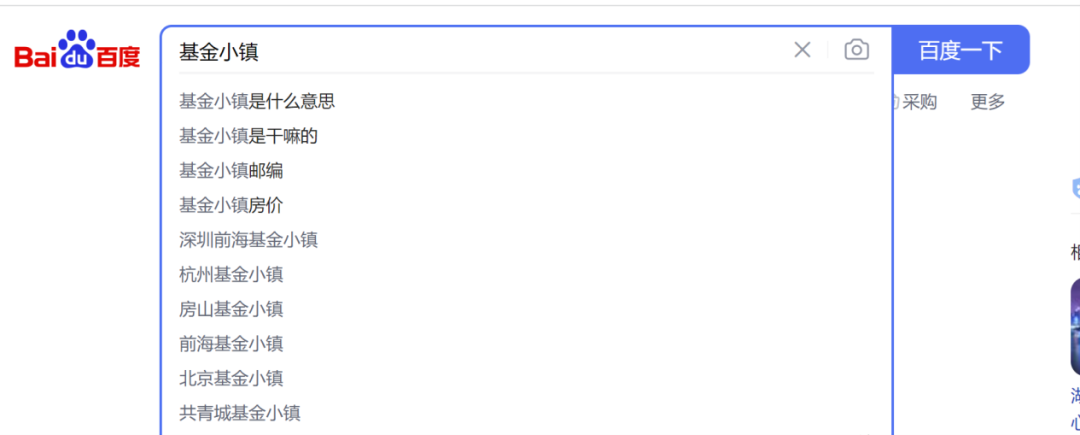
Task: Choose the 基金小镇房价 suggestion
Action: coord(231,205)
